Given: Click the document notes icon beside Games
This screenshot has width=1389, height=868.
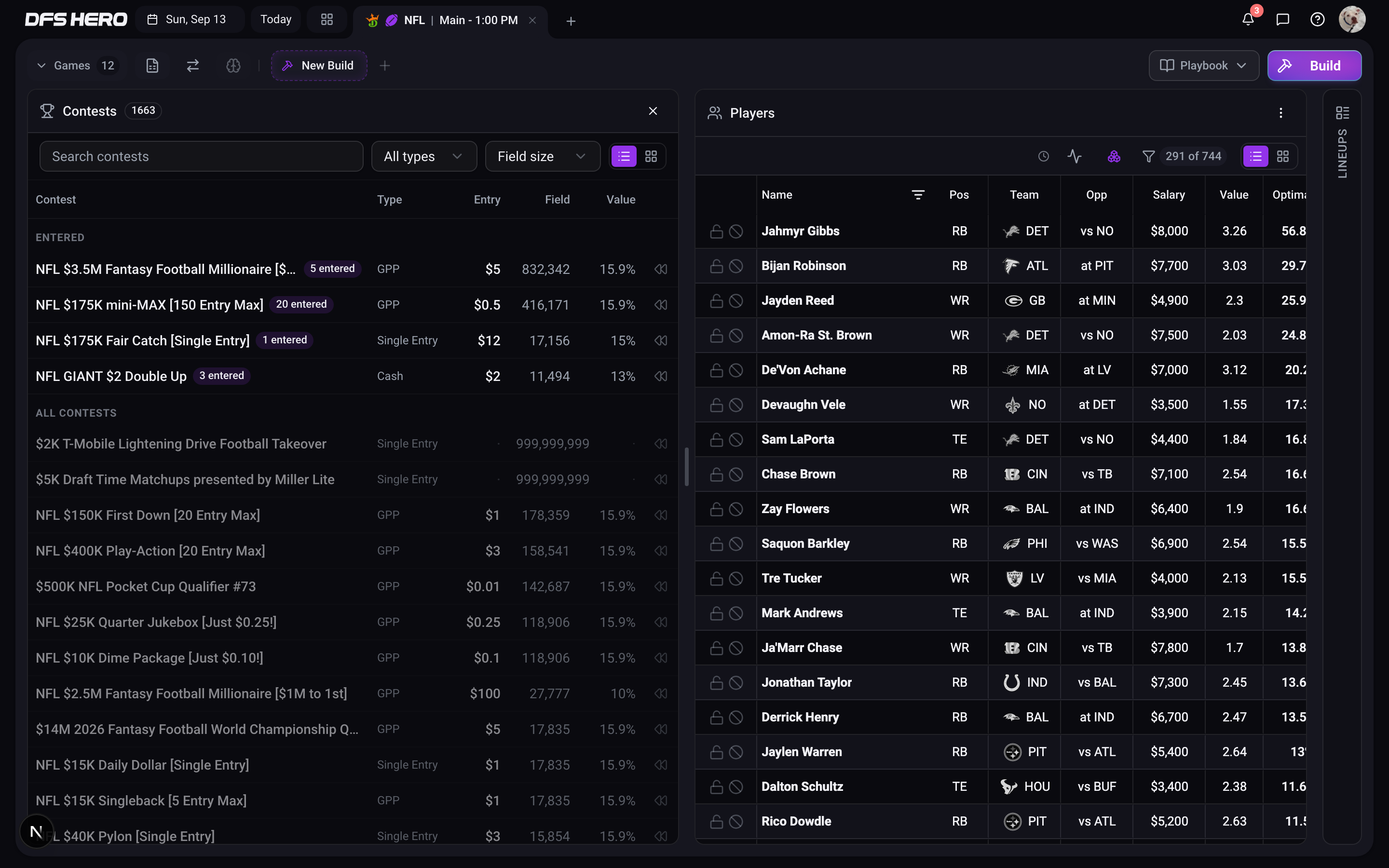Looking at the screenshot, I should [x=152, y=66].
